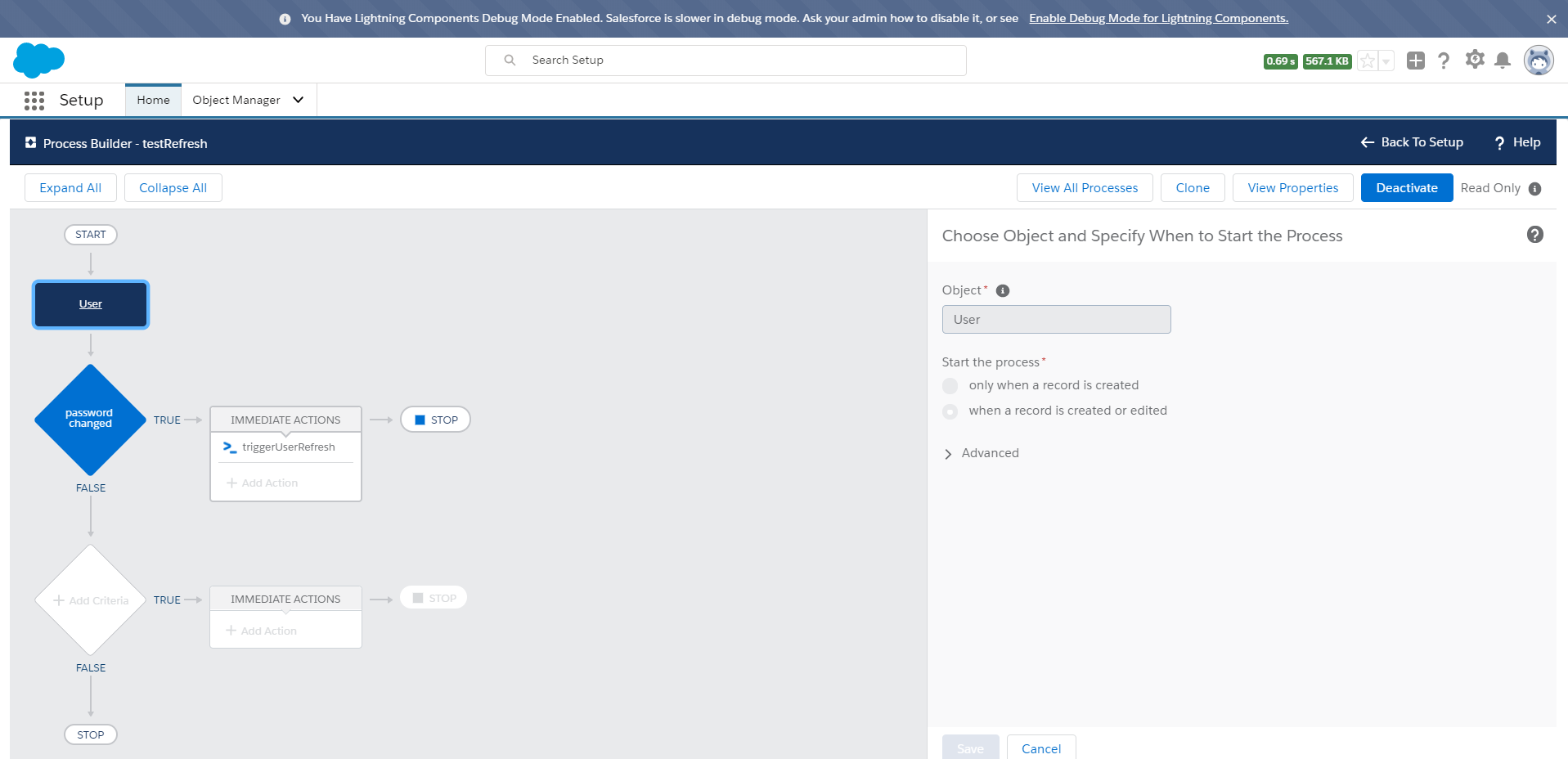1568x759 pixels.
Task: Click the Read Only info icon
Action: (x=1534, y=189)
